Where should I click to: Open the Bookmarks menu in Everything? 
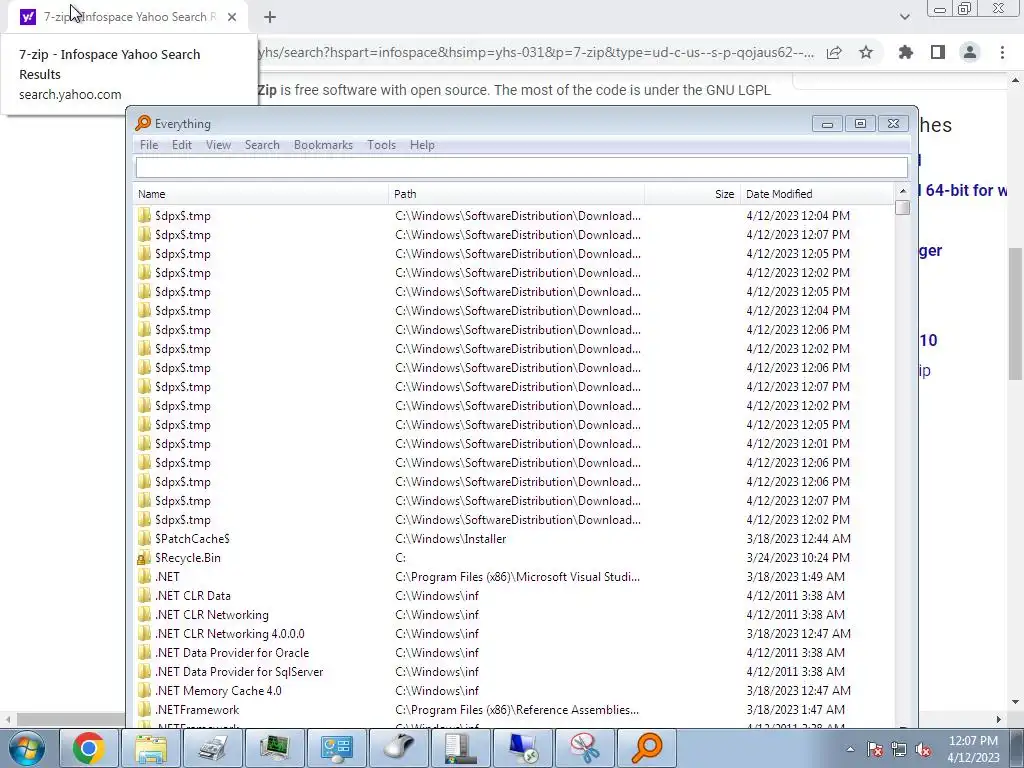pos(323,145)
